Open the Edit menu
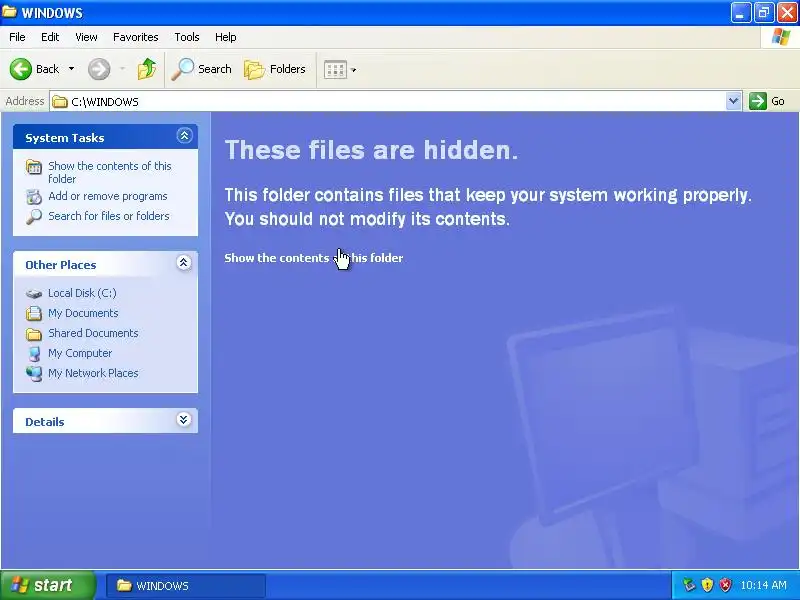This screenshot has width=800, height=600. pos(50,37)
